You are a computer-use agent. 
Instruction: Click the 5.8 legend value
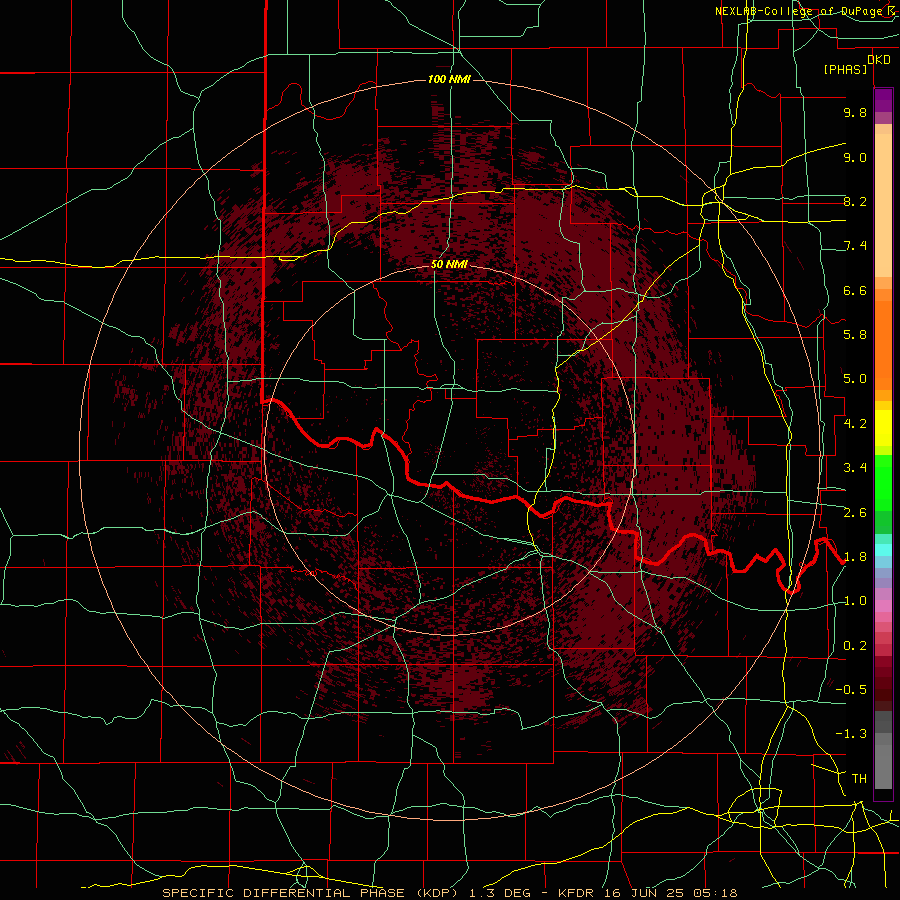point(855,335)
